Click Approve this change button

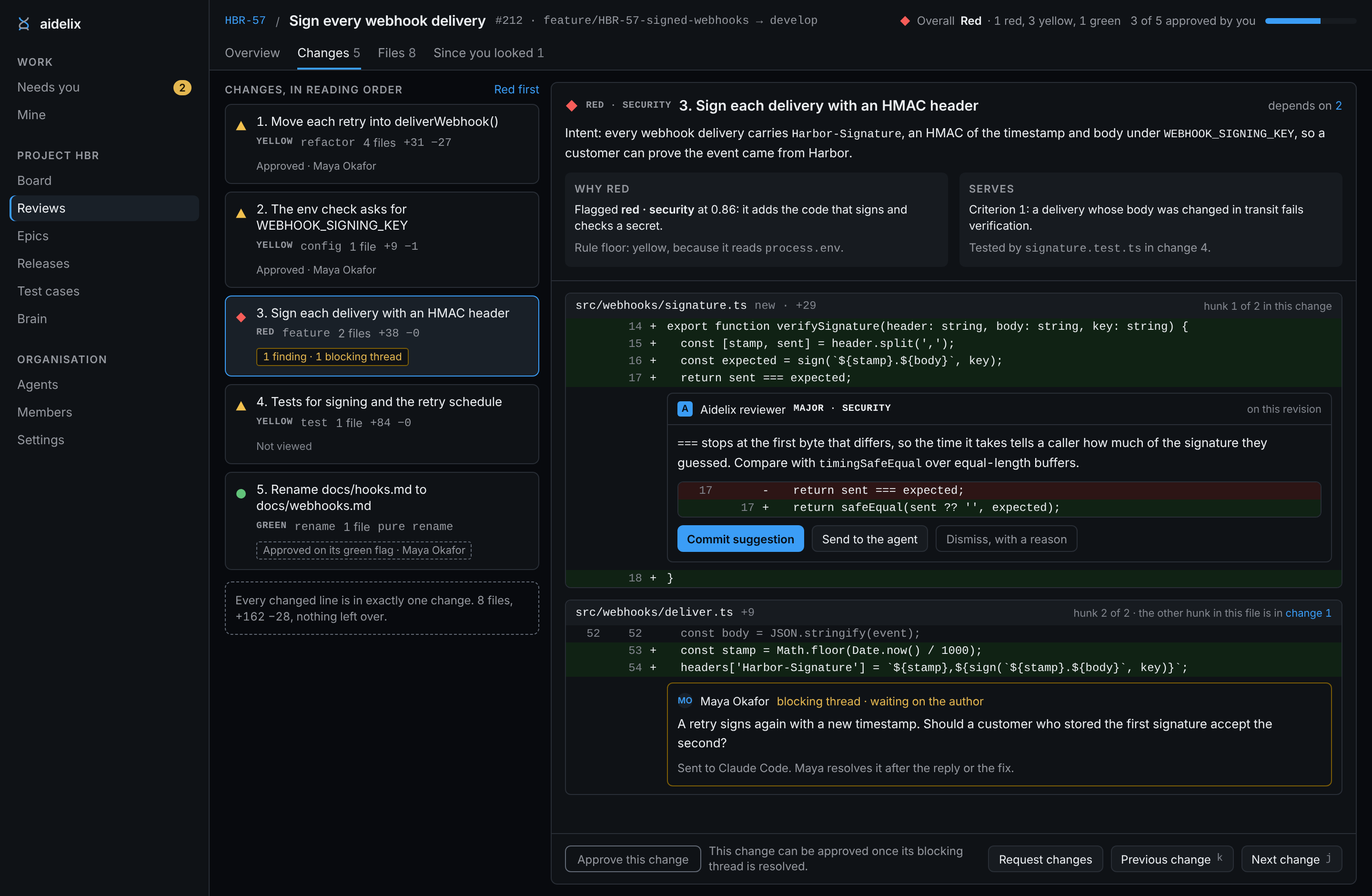pyautogui.click(x=632, y=858)
